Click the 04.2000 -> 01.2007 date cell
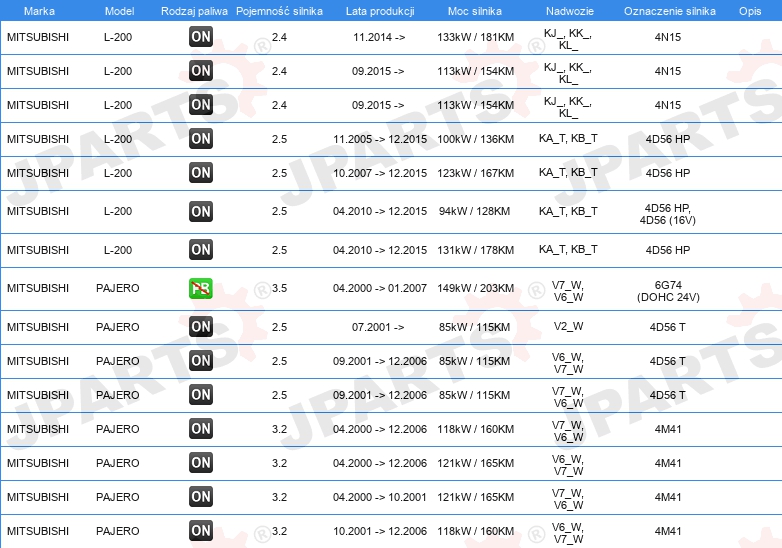782x548 pixels. click(x=380, y=288)
